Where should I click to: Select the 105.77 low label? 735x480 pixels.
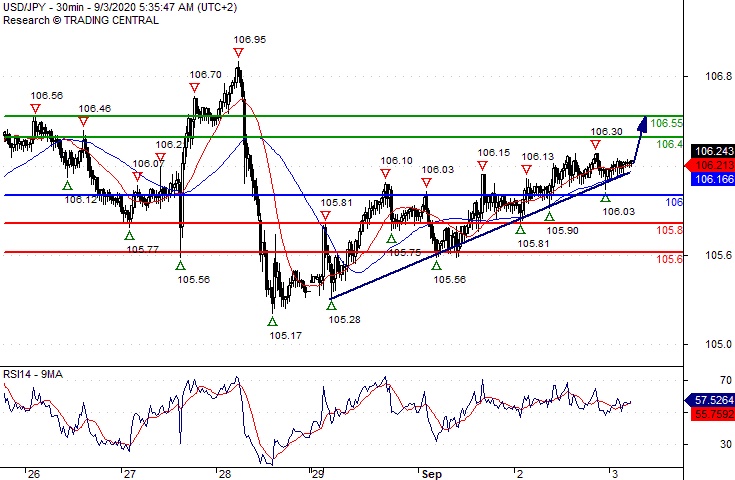coord(143,249)
